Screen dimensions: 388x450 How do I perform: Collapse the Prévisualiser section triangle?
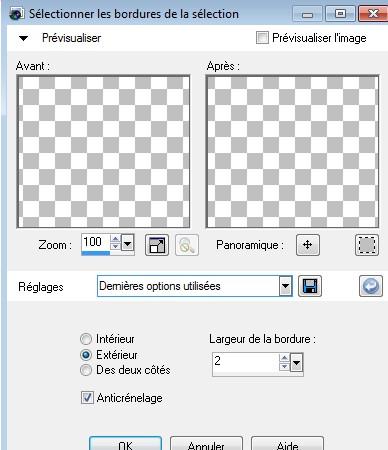pyautogui.click(x=23, y=38)
